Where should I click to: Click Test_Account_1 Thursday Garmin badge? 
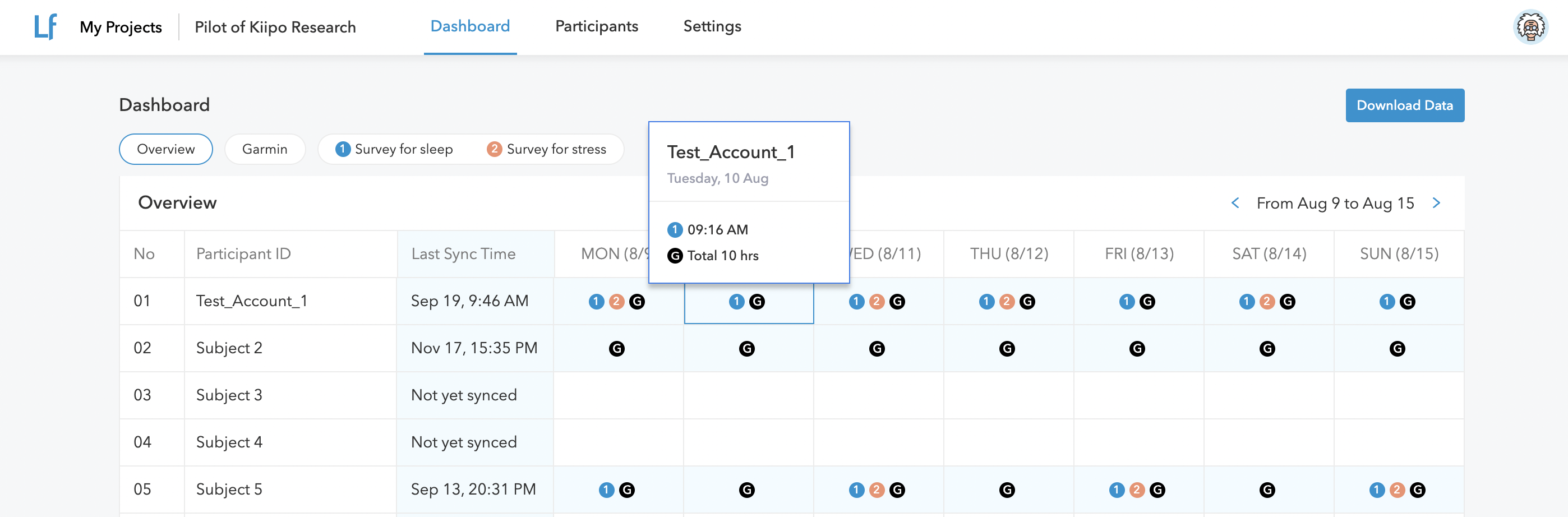coord(1027,302)
